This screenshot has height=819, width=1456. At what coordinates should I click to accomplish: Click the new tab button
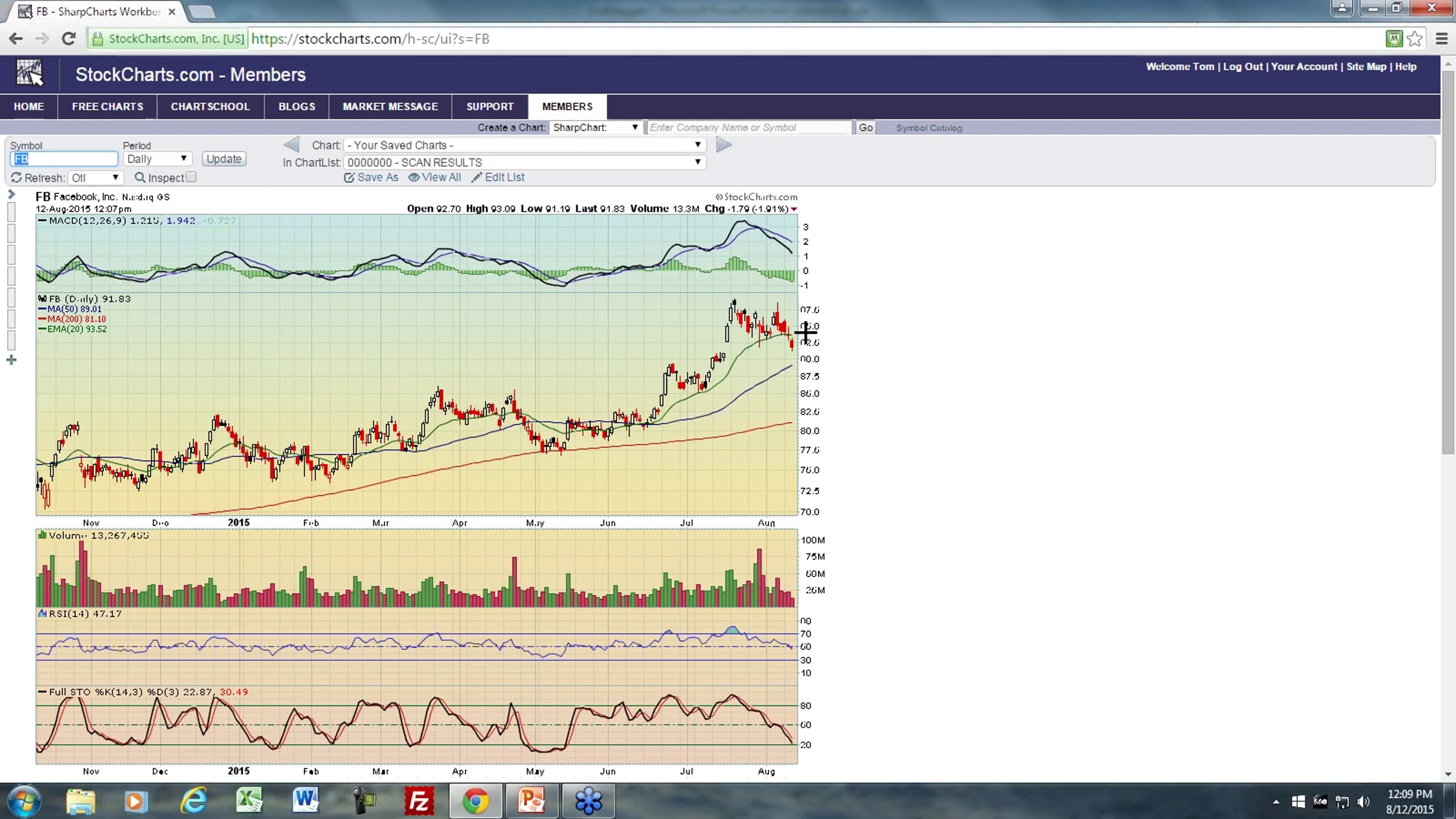201,12
